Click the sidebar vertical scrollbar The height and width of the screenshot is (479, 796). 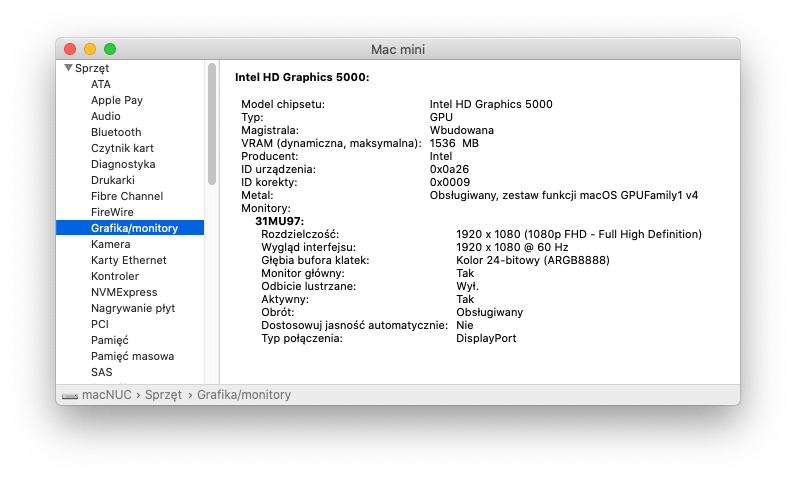point(211,125)
